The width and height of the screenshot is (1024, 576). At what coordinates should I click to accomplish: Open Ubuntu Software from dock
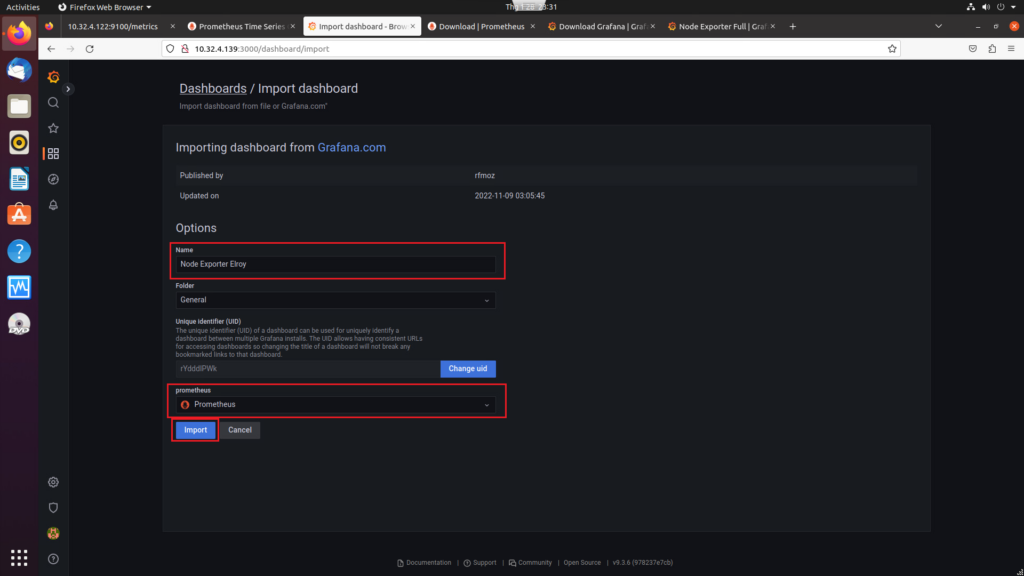(x=19, y=215)
